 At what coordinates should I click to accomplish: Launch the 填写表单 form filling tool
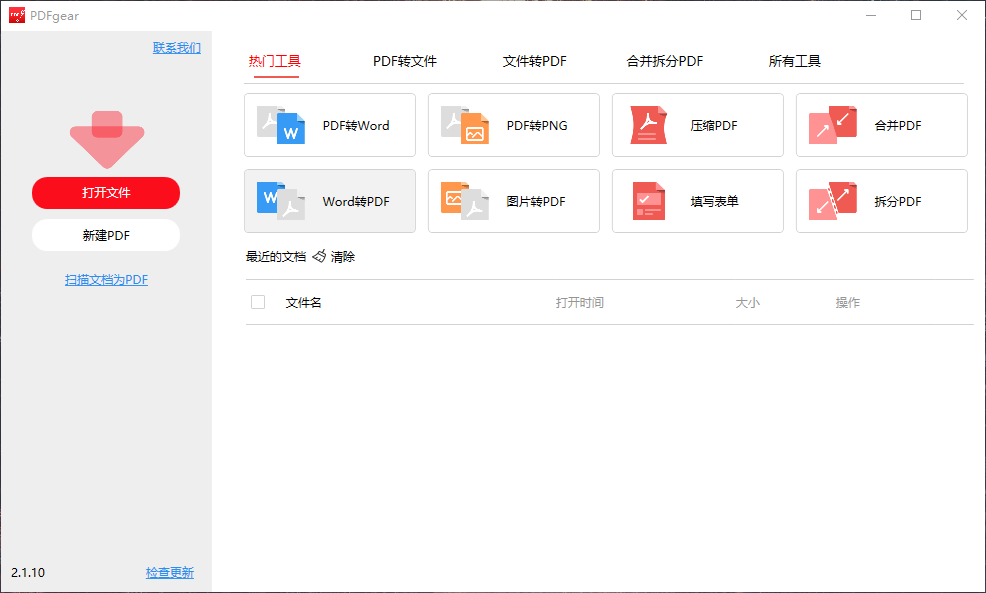coord(697,201)
